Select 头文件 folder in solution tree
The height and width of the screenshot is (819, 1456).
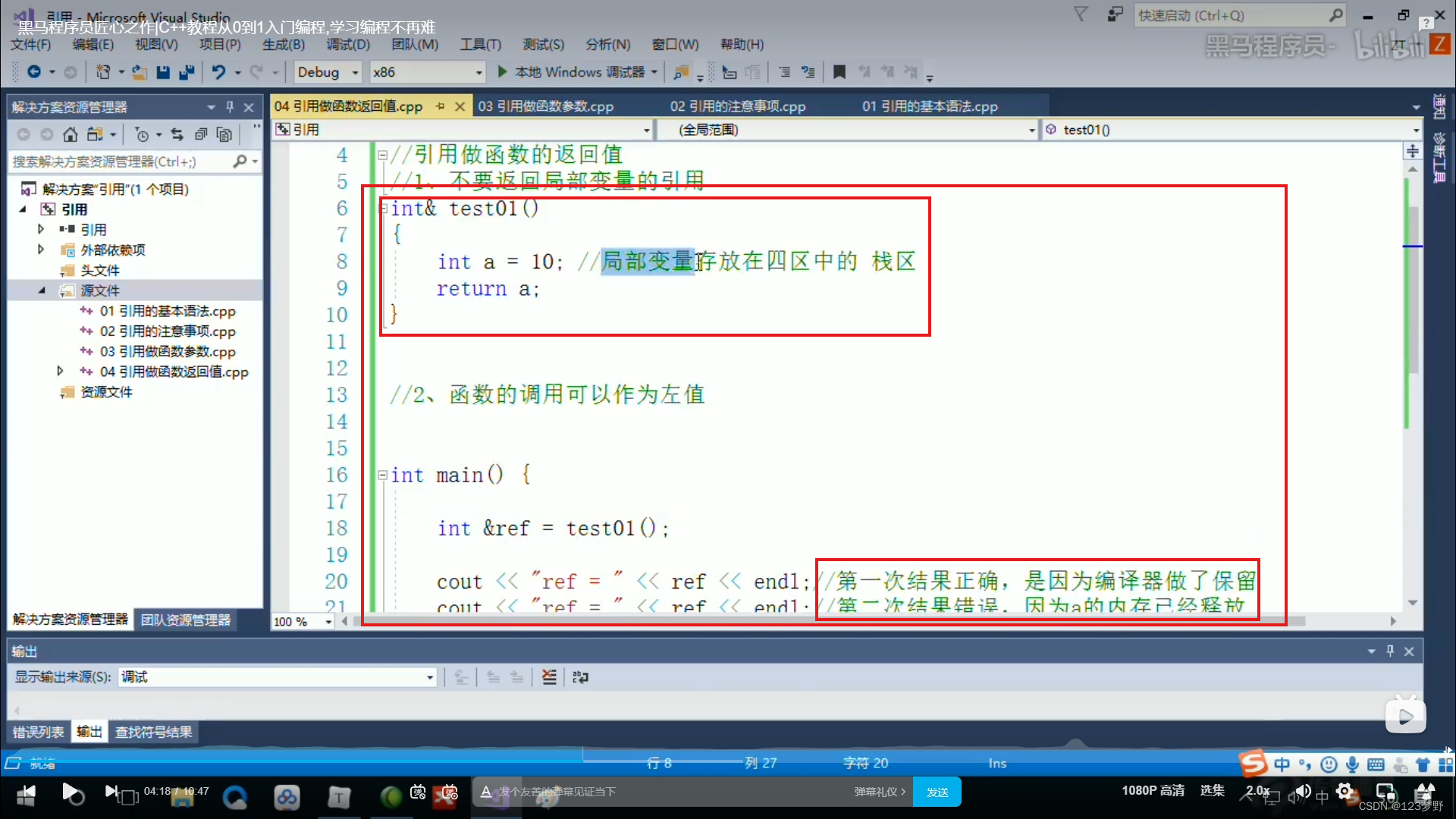point(100,270)
